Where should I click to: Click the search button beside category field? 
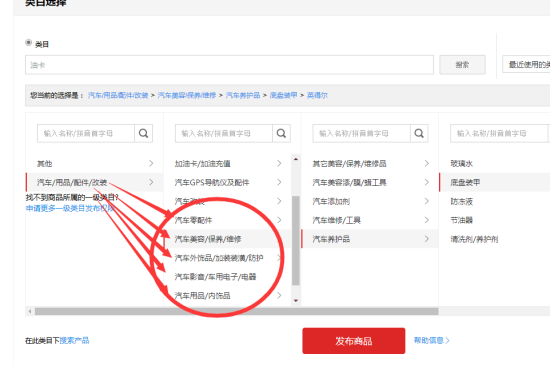(x=462, y=65)
